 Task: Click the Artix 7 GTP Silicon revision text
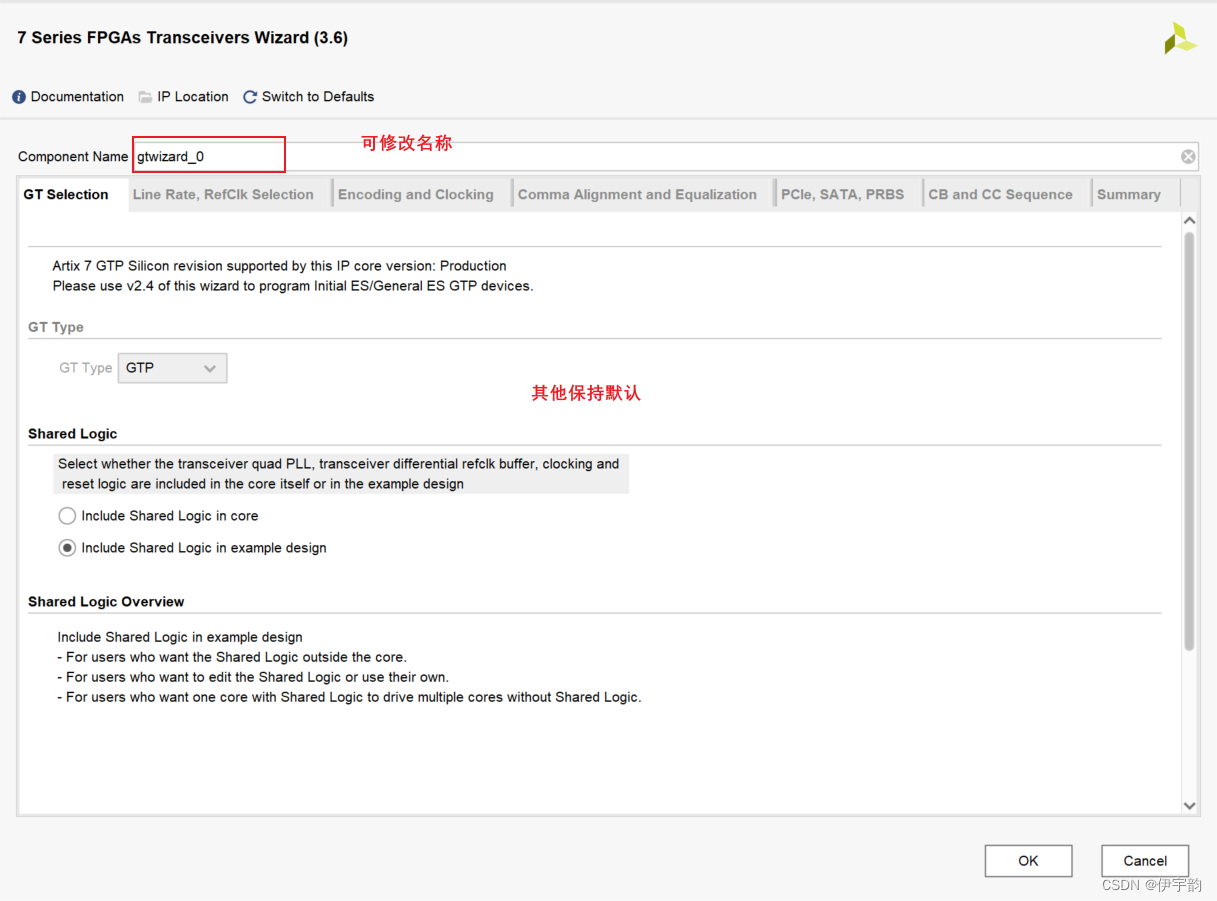279,266
